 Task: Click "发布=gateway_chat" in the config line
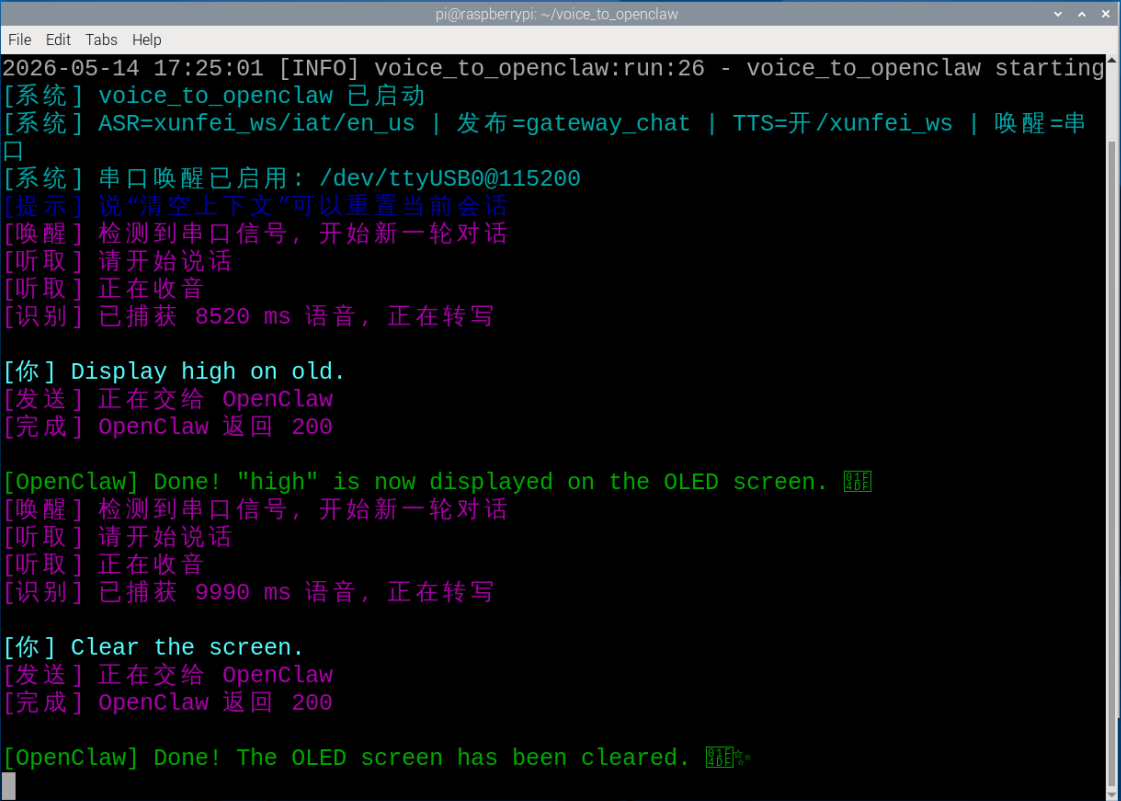(573, 123)
